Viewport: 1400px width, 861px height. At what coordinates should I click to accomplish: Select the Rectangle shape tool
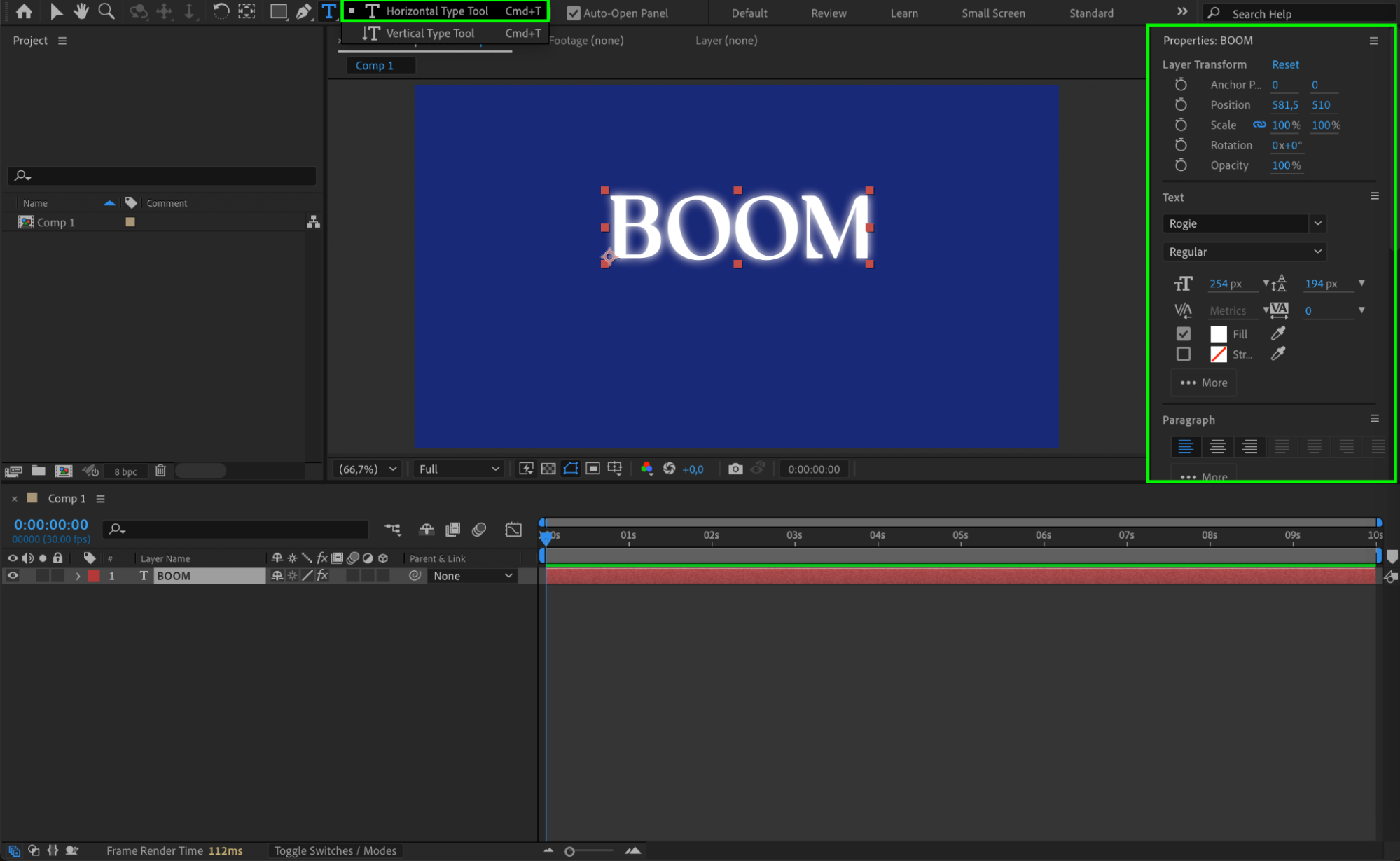click(278, 11)
